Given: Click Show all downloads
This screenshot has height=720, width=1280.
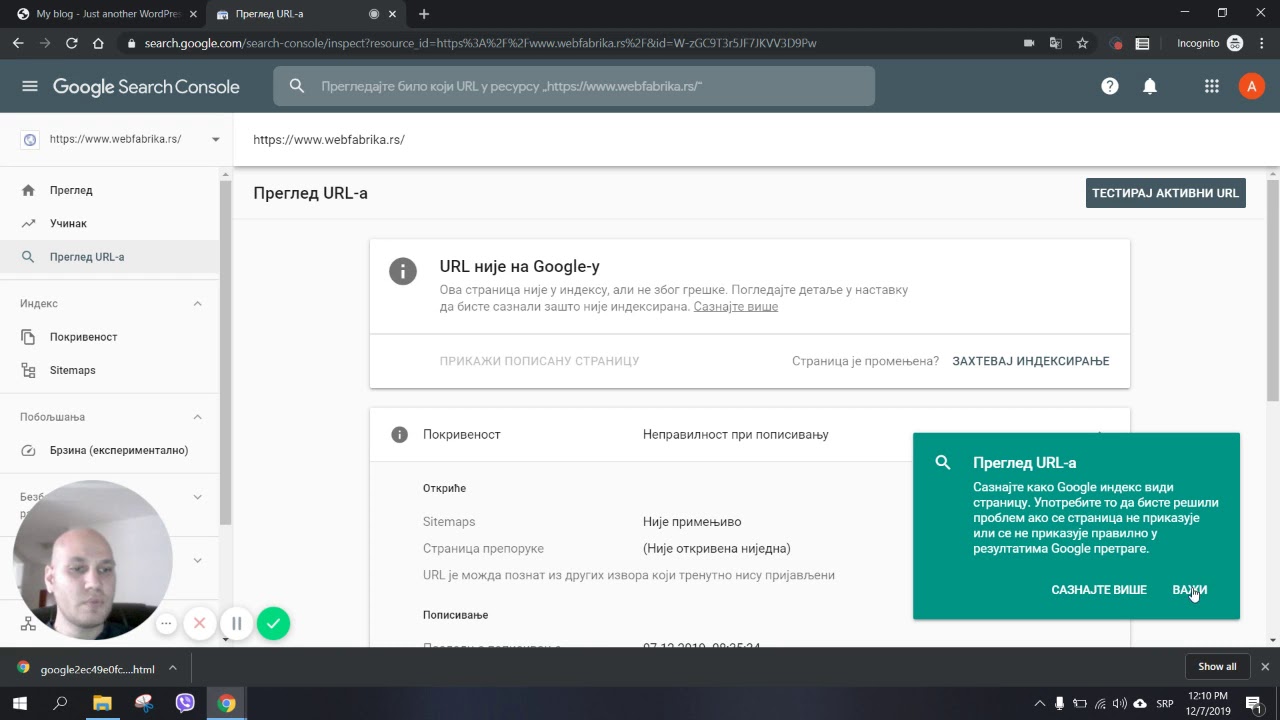Looking at the screenshot, I should point(1217,666).
